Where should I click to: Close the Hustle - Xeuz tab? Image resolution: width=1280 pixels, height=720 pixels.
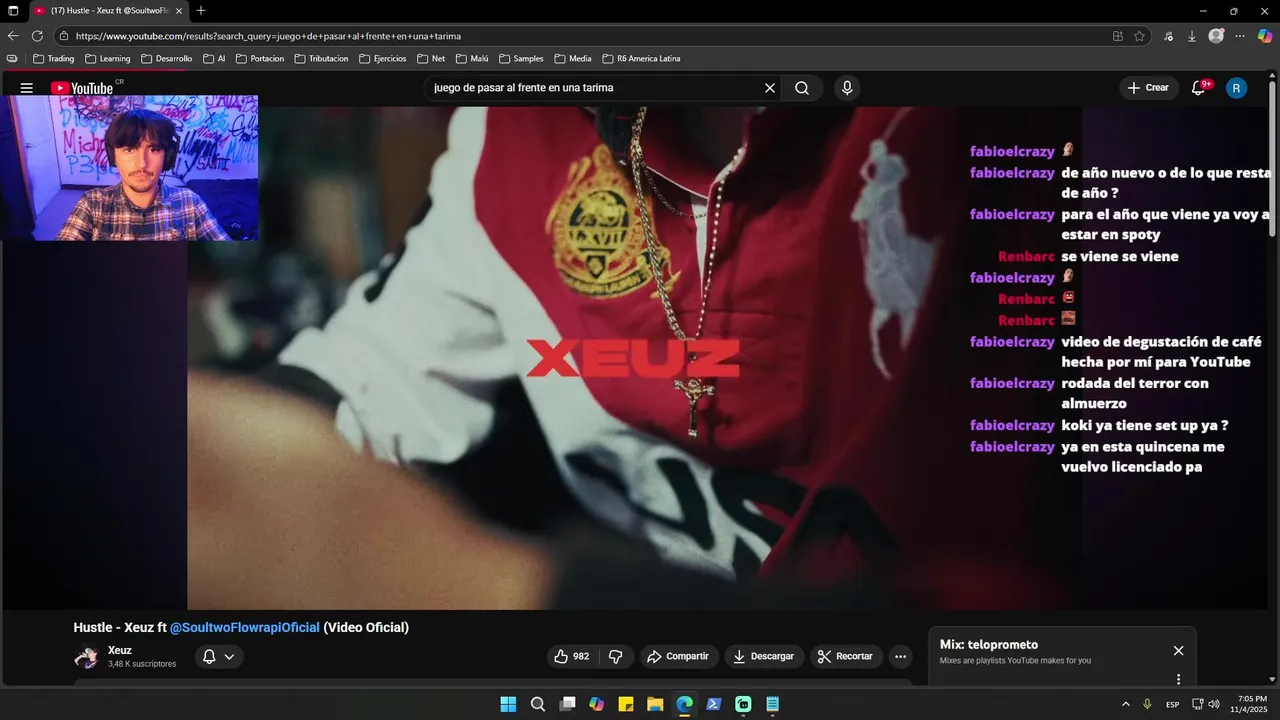179,11
